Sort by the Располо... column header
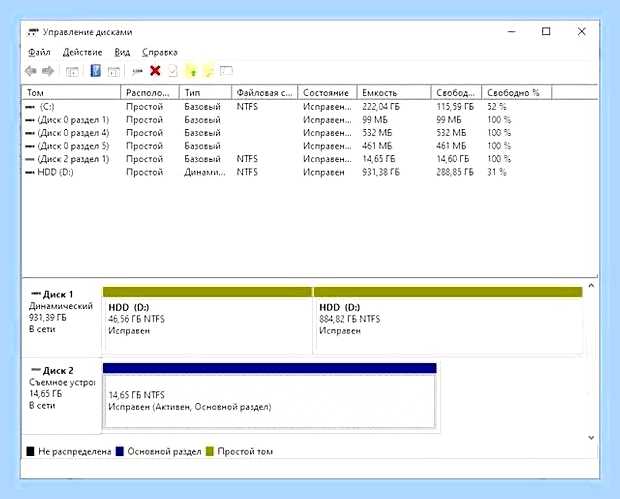 [150, 93]
